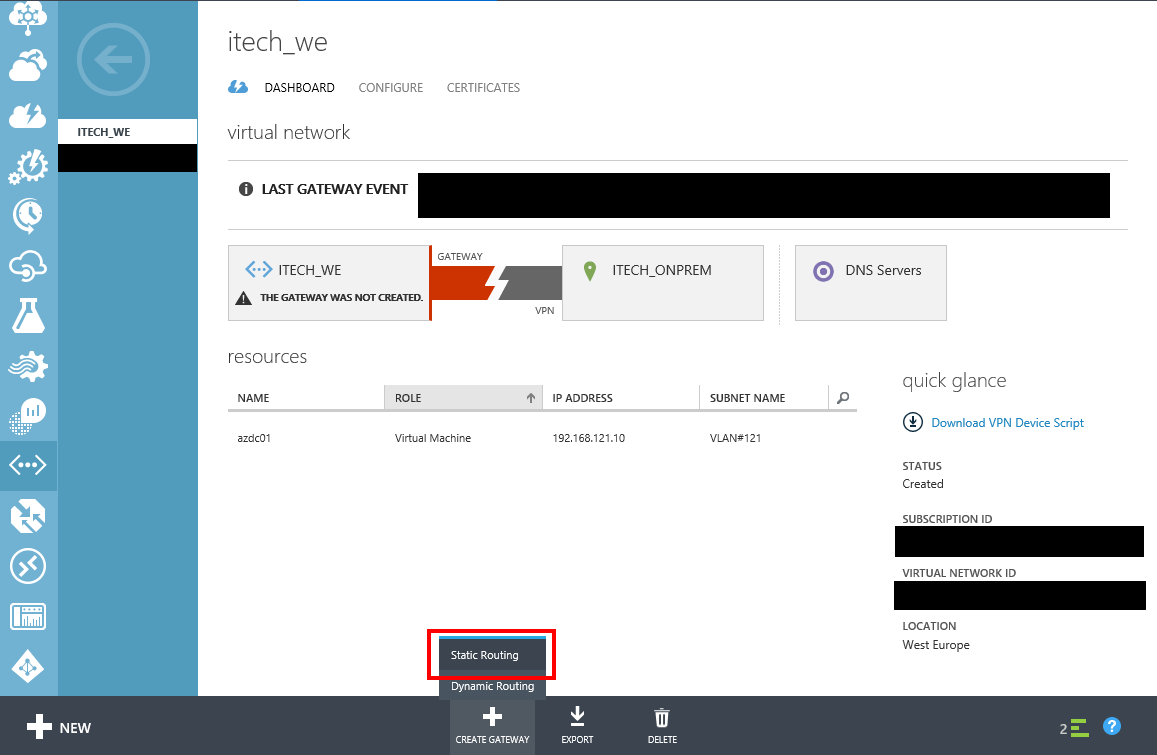The image size is (1157, 755).
Task: Open the search icon in the resources table header
Action: [843, 398]
